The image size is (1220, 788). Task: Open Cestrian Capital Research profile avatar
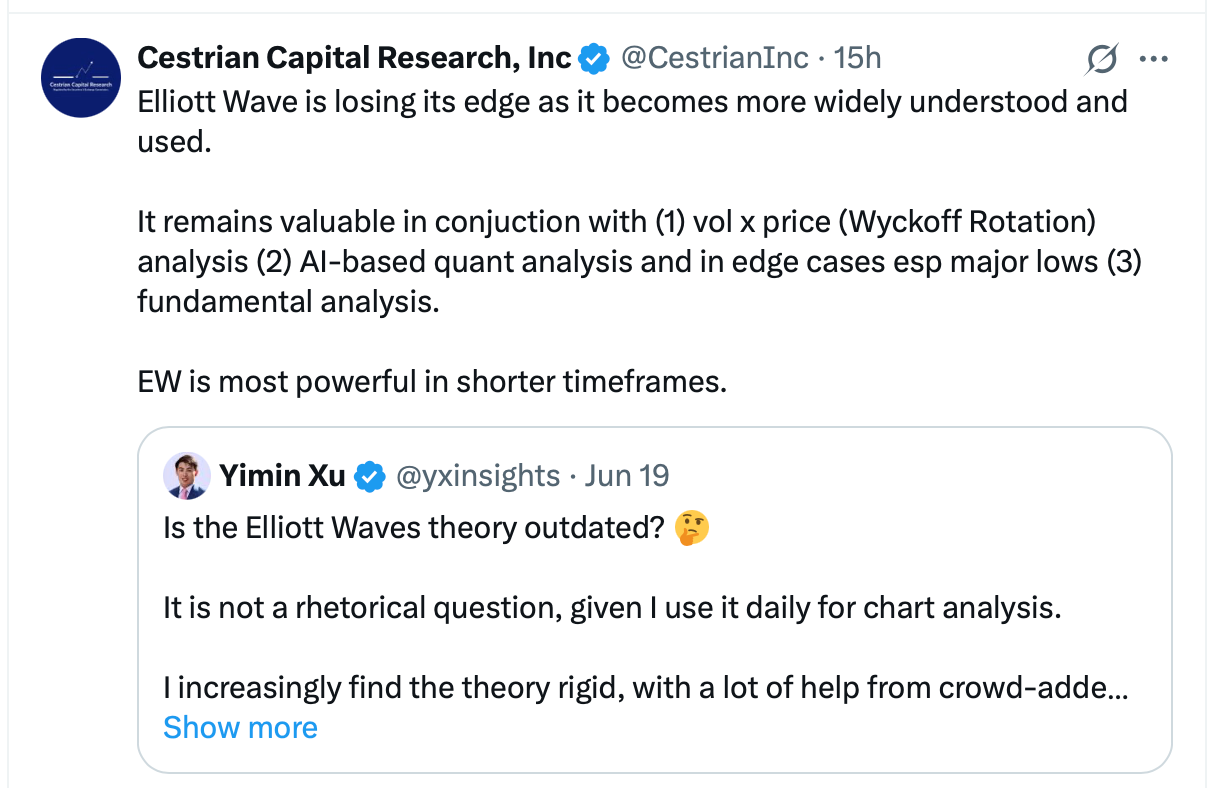point(80,77)
